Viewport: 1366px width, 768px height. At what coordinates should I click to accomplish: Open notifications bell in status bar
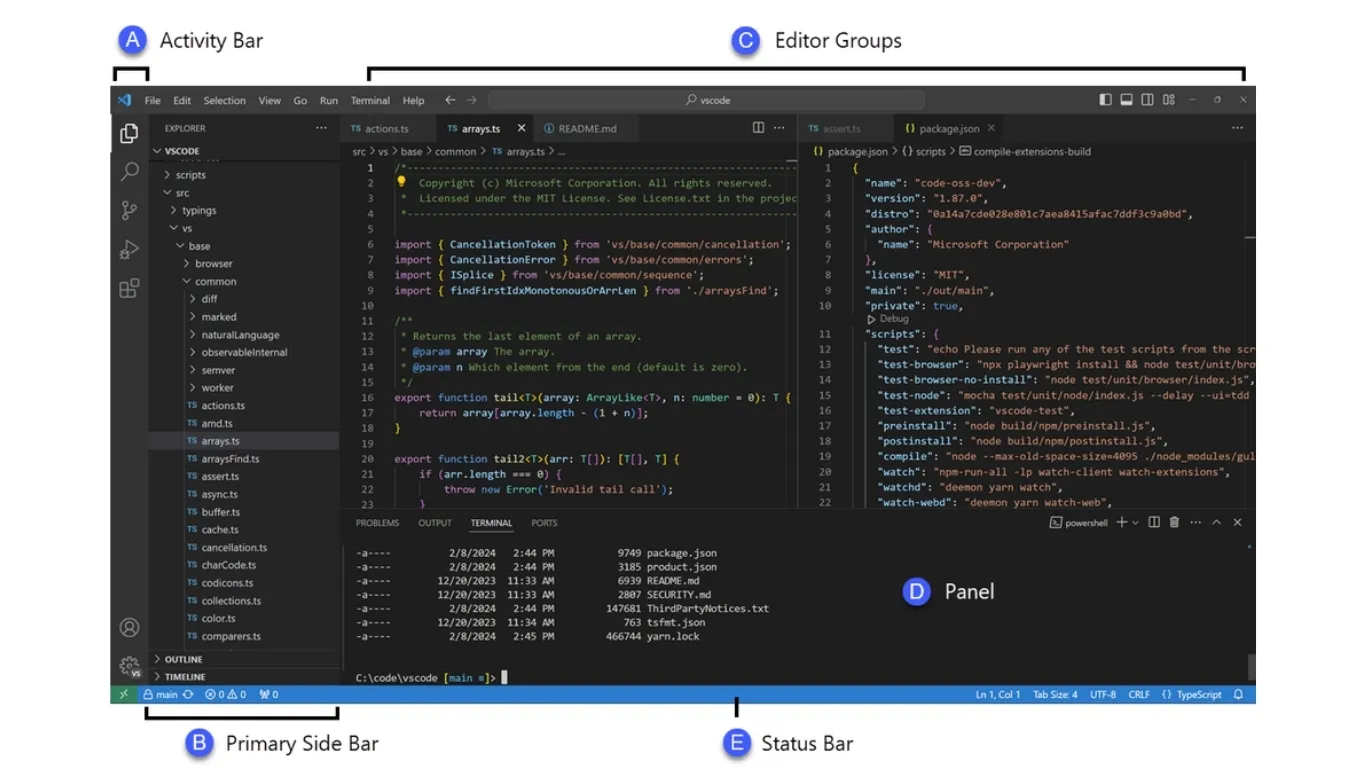(x=1238, y=694)
